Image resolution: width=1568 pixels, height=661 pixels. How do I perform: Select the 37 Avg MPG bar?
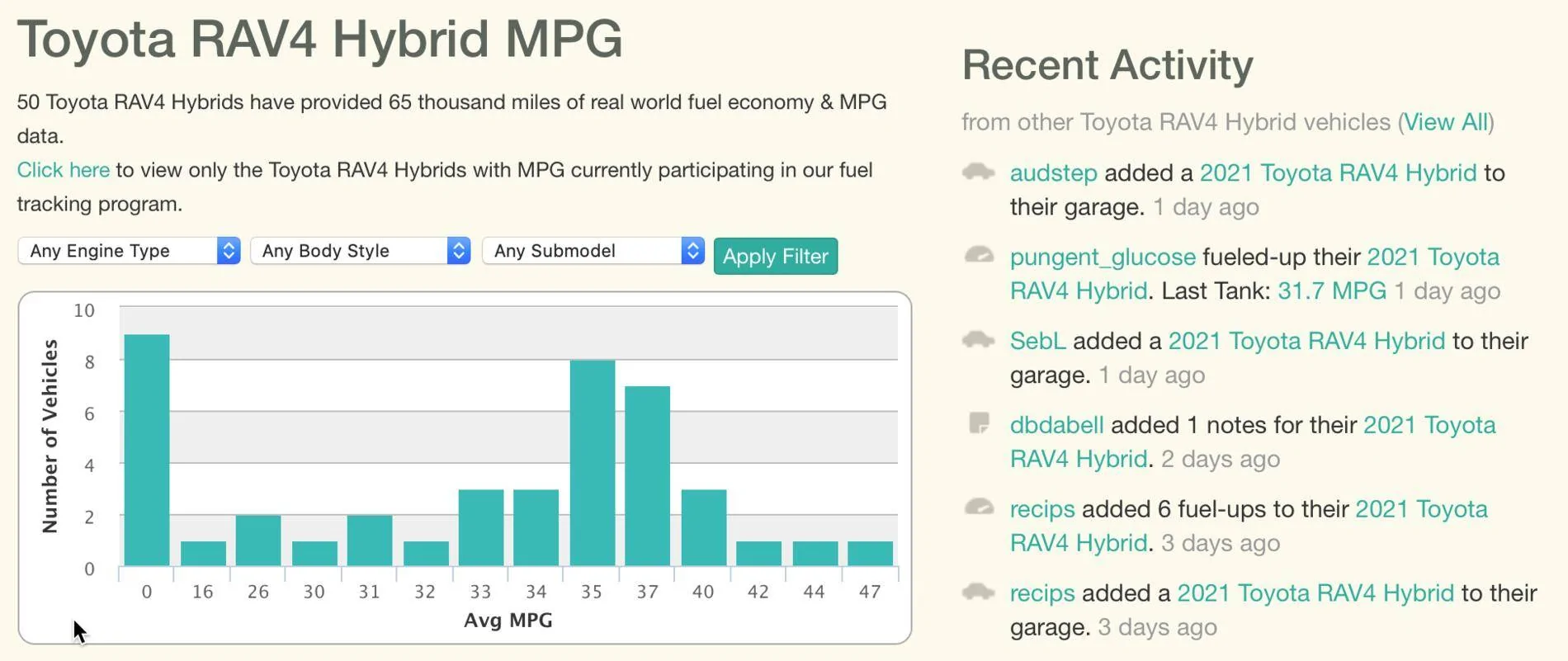click(x=648, y=476)
